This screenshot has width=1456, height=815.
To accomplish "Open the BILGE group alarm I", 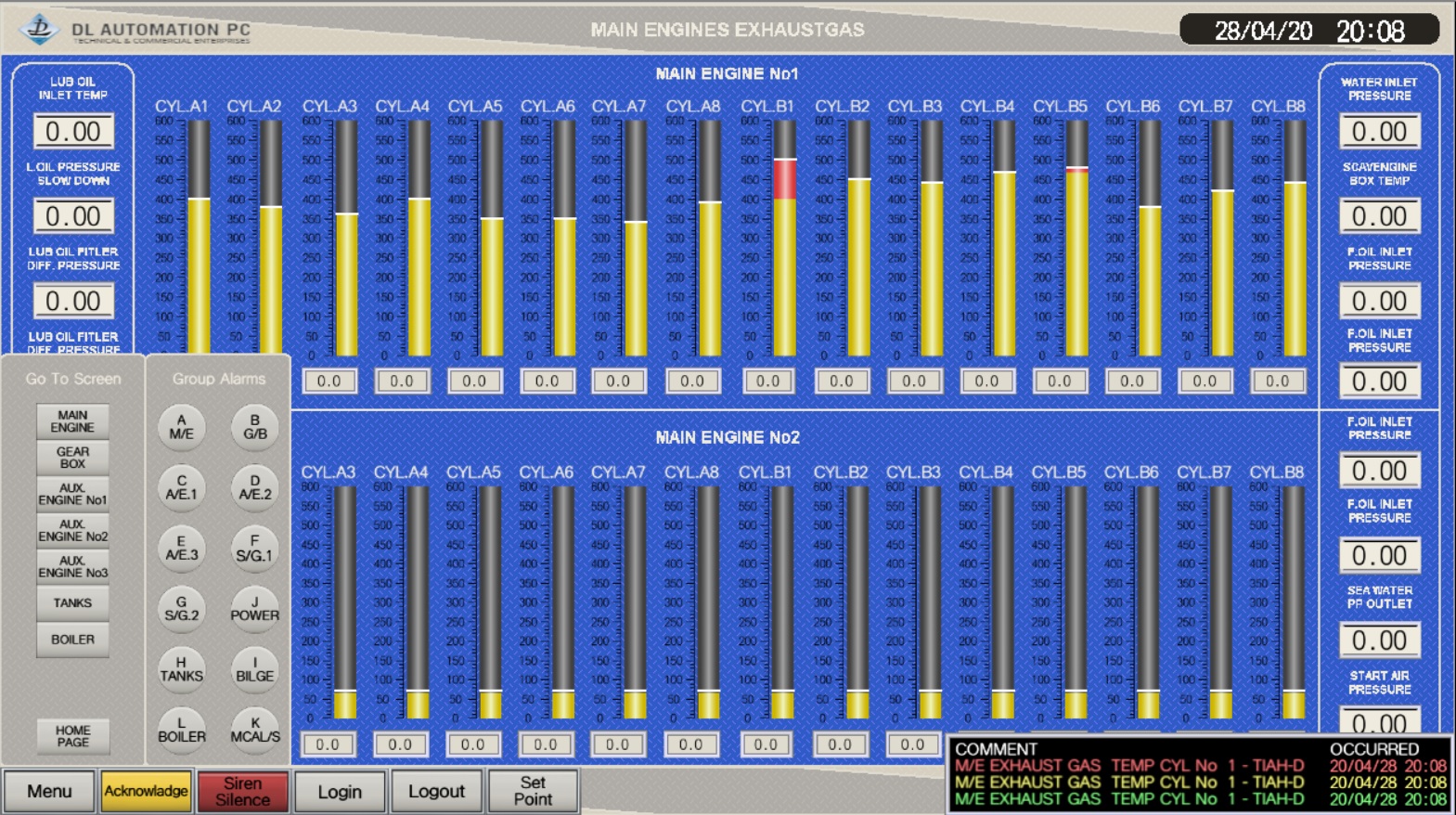I will point(254,669).
